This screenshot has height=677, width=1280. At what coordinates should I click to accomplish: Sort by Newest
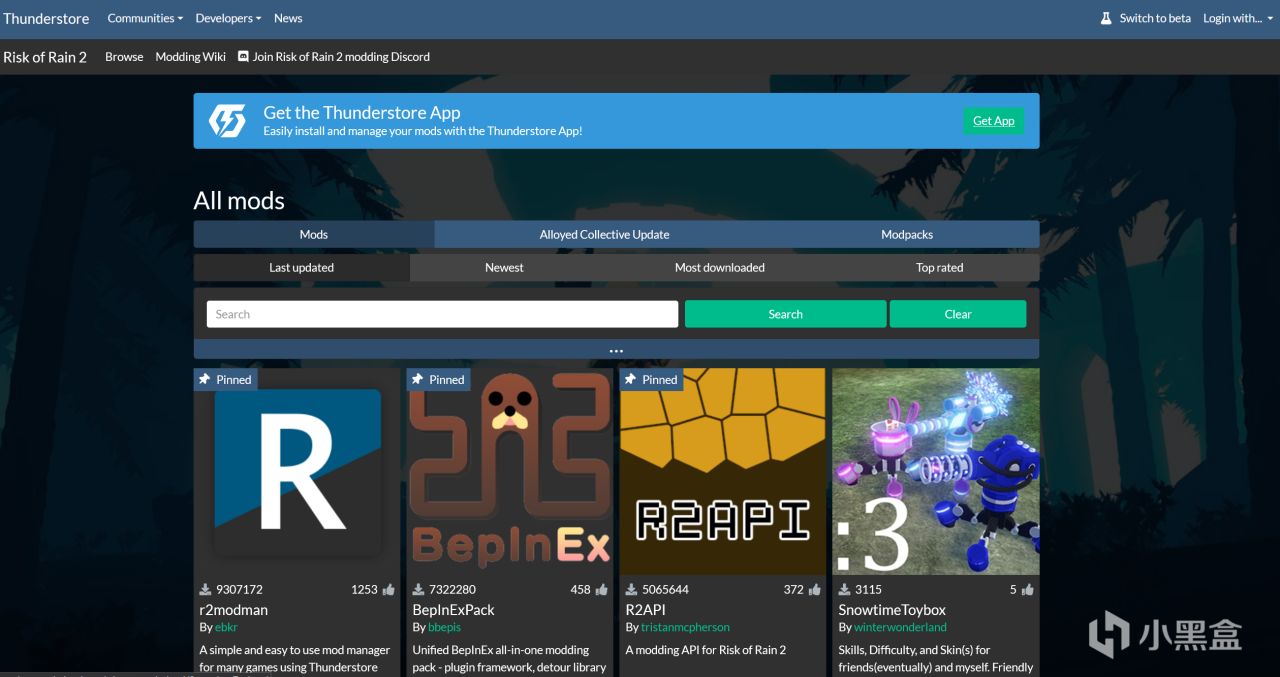[504, 267]
